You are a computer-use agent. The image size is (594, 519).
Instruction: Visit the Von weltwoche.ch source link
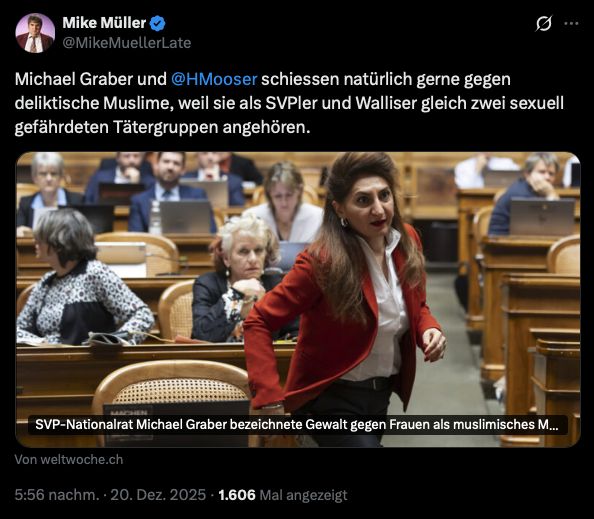tap(69, 460)
